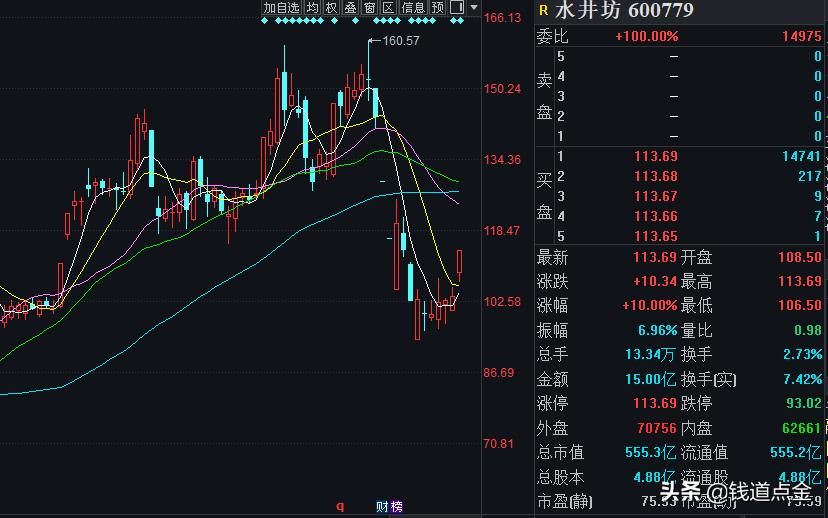Select bid level 5 price 113.65
The height and width of the screenshot is (518, 828).
coord(655,236)
